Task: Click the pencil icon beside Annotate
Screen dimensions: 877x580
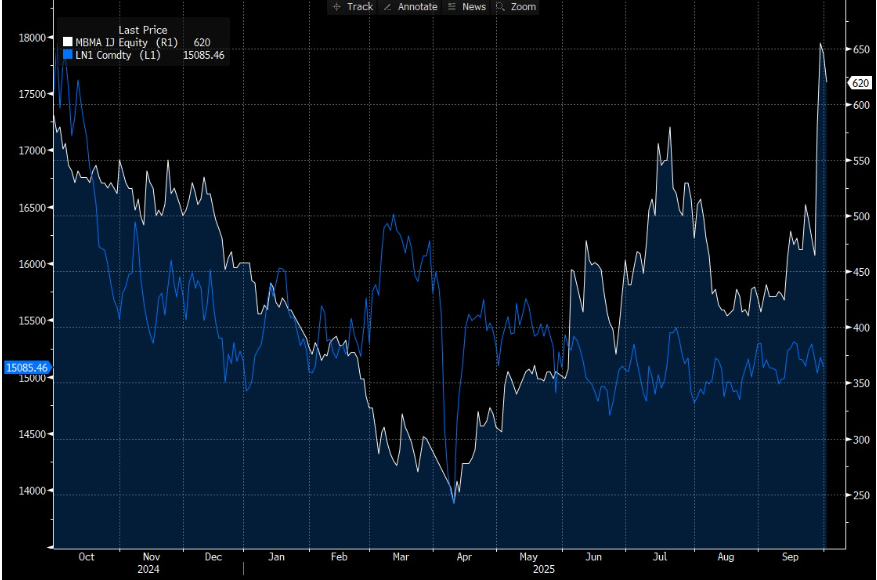Action: point(387,7)
